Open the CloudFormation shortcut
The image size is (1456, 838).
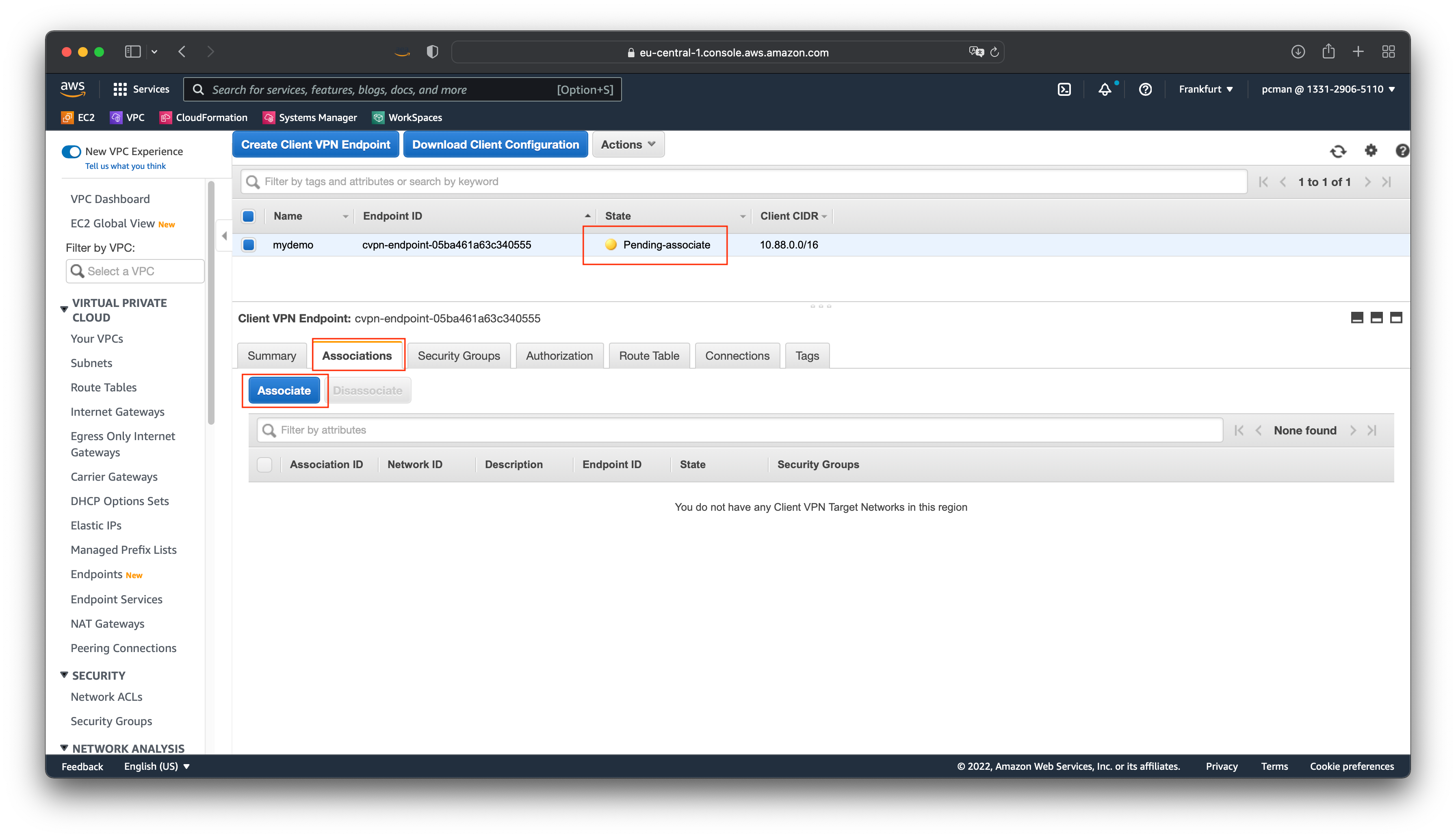tap(203, 117)
